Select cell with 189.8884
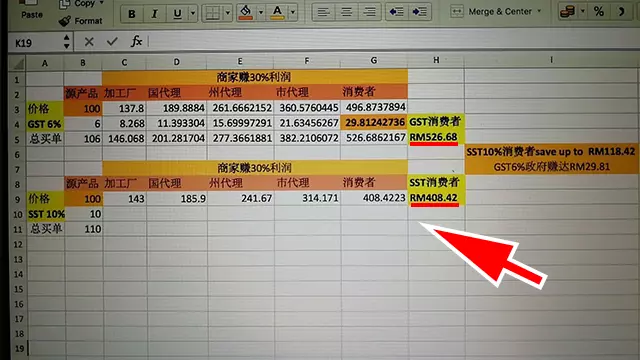 point(177,108)
